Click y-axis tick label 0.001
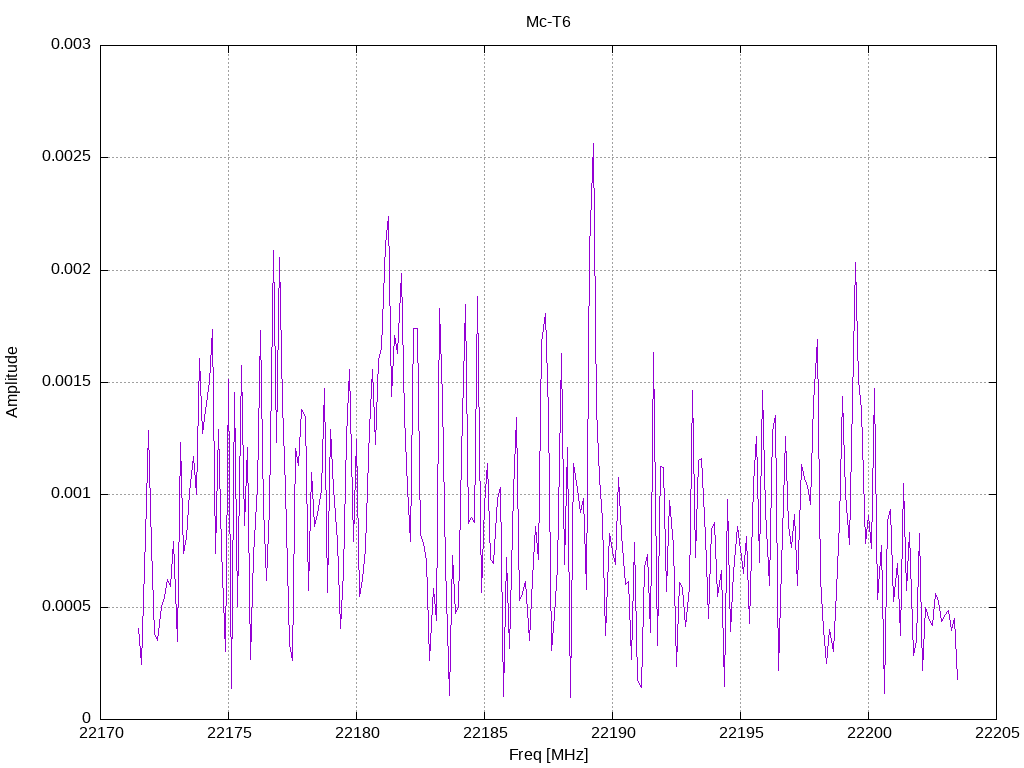This screenshot has width=1024, height=768. pos(71,494)
